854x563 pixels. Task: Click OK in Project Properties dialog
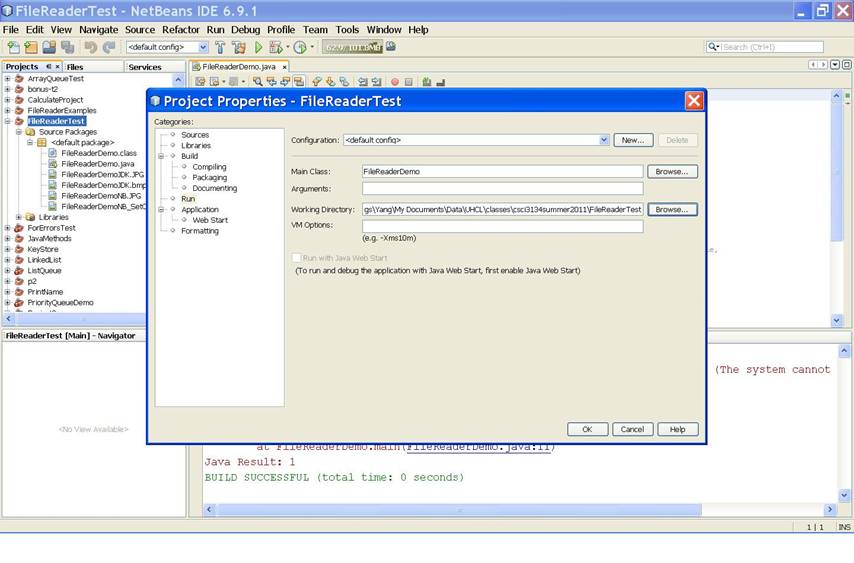[587, 429]
